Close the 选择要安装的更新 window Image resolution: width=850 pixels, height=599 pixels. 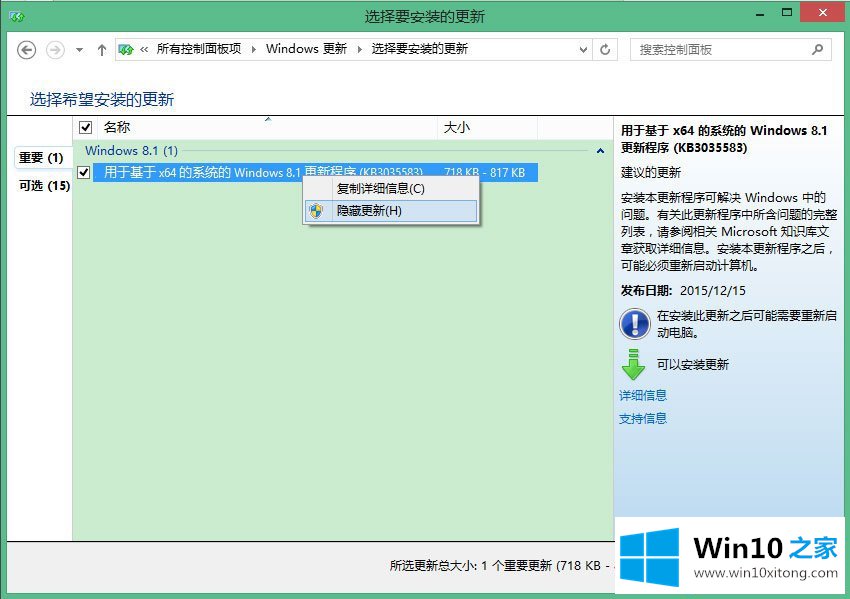(x=822, y=13)
